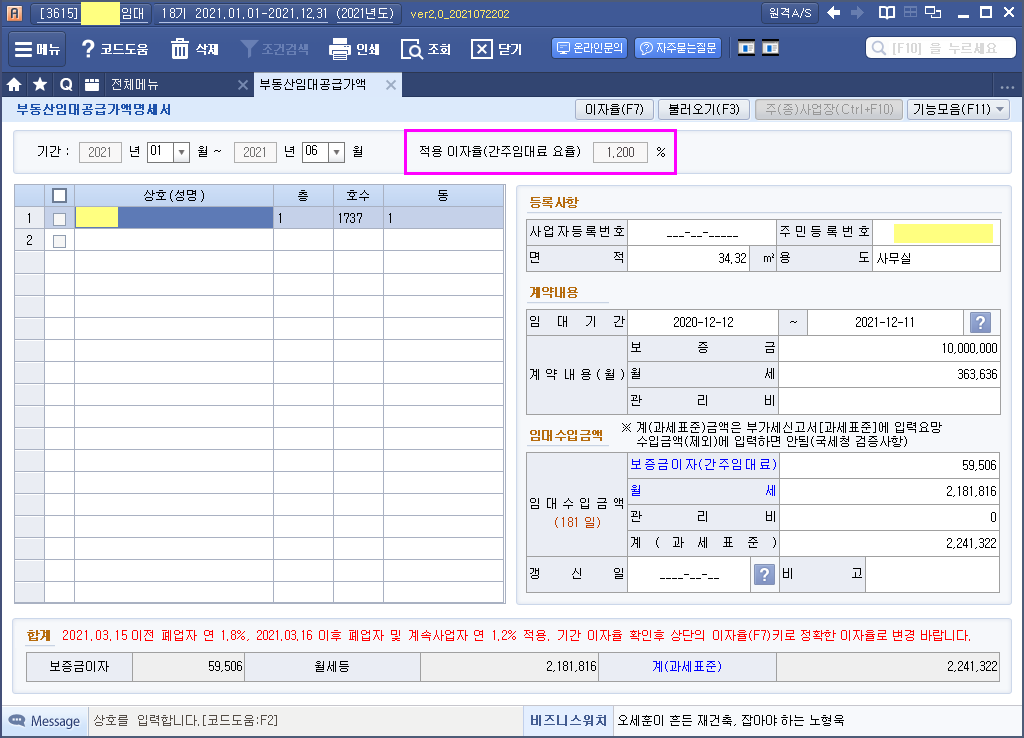Image resolution: width=1024 pixels, height=738 pixels.
Task: Focus the F10 search box
Action: [x=940, y=48]
